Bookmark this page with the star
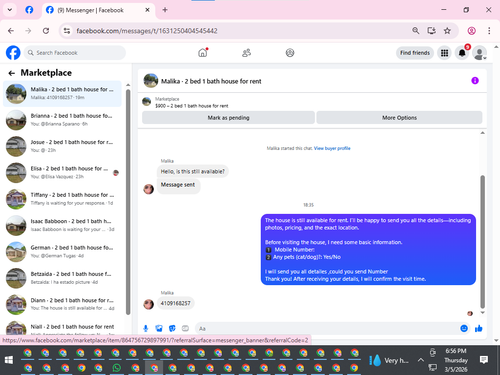 (x=447, y=31)
